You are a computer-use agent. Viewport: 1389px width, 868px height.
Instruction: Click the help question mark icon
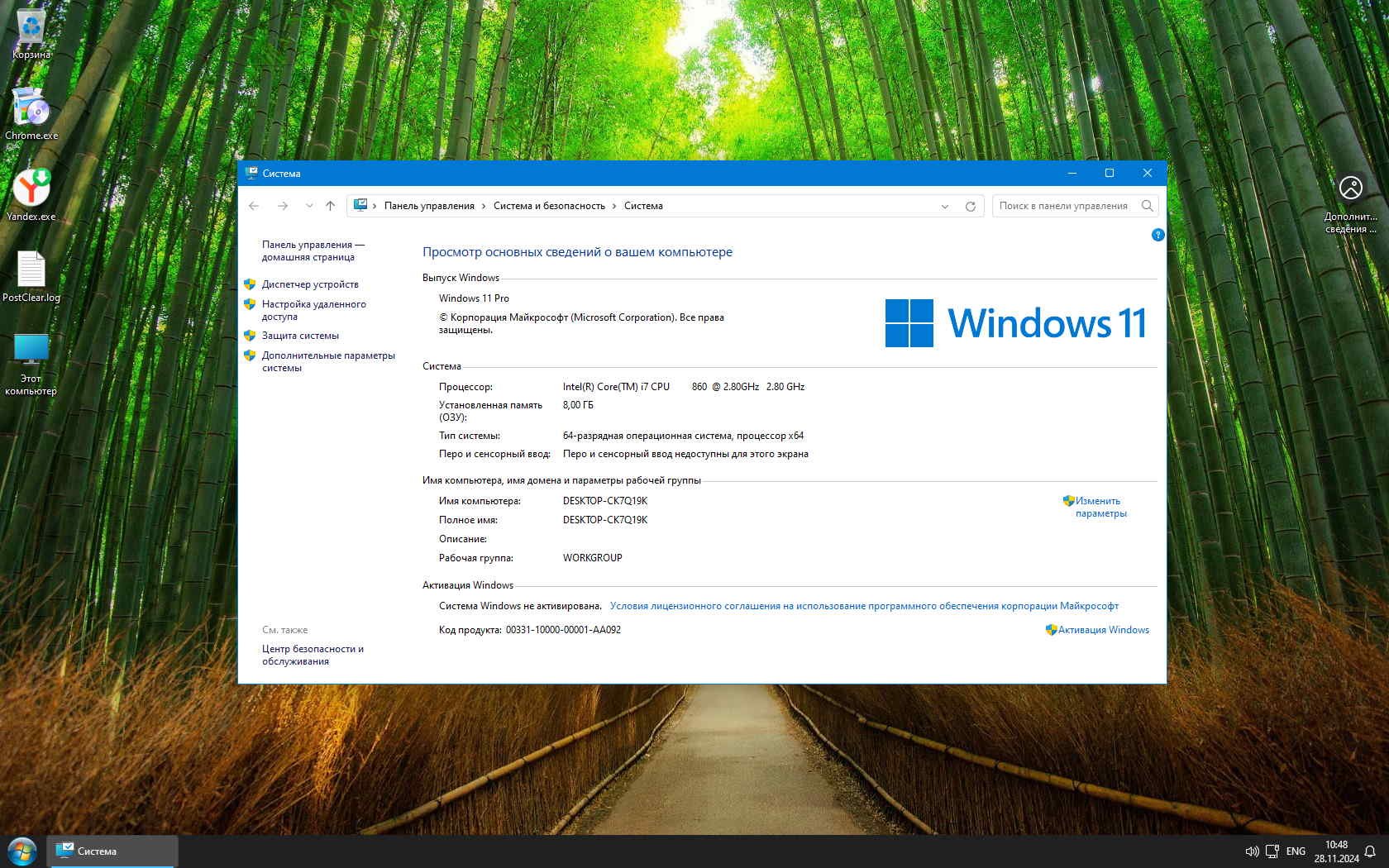[1157, 235]
